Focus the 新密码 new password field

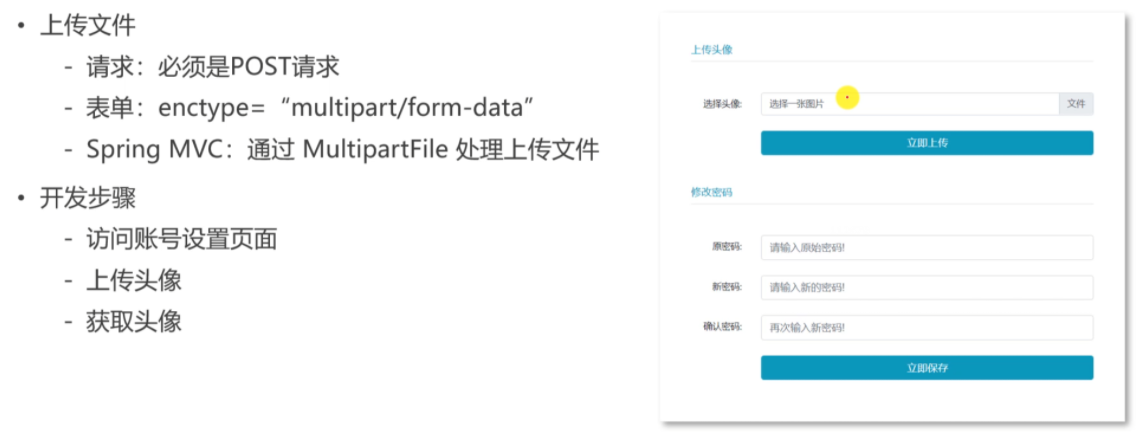[x=926, y=288]
